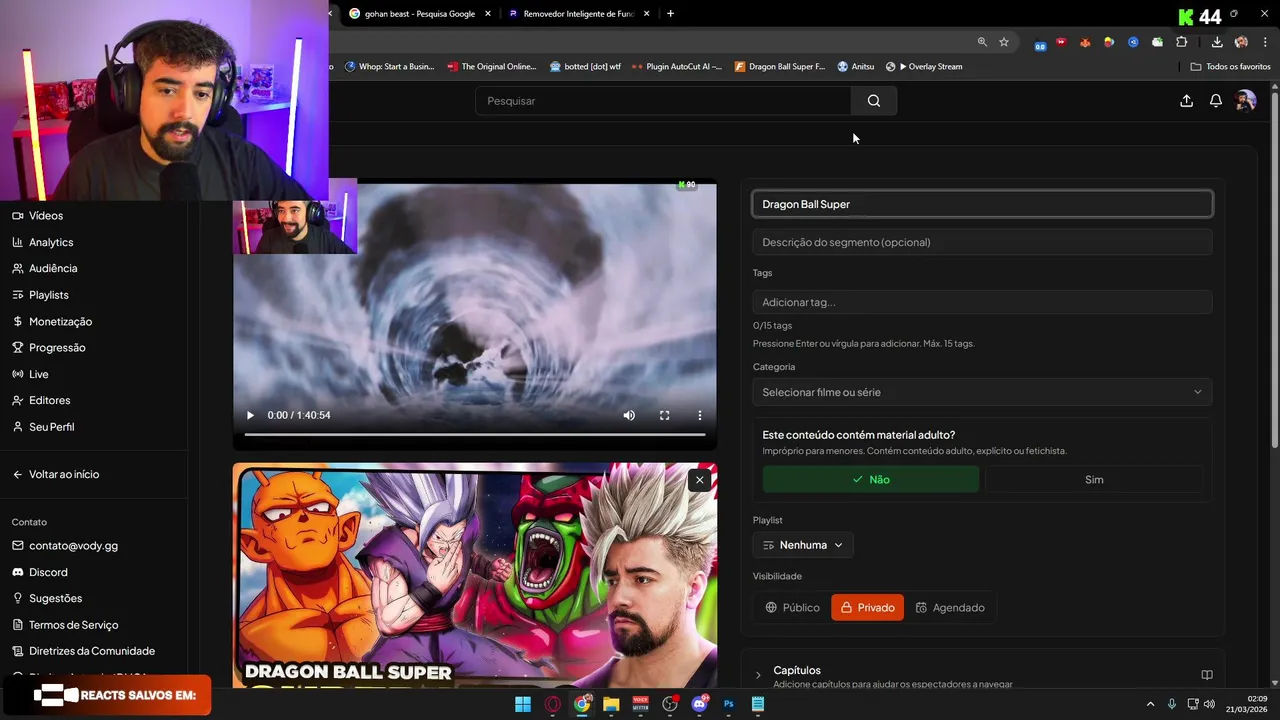Open the chapters book icon

click(1207, 675)
